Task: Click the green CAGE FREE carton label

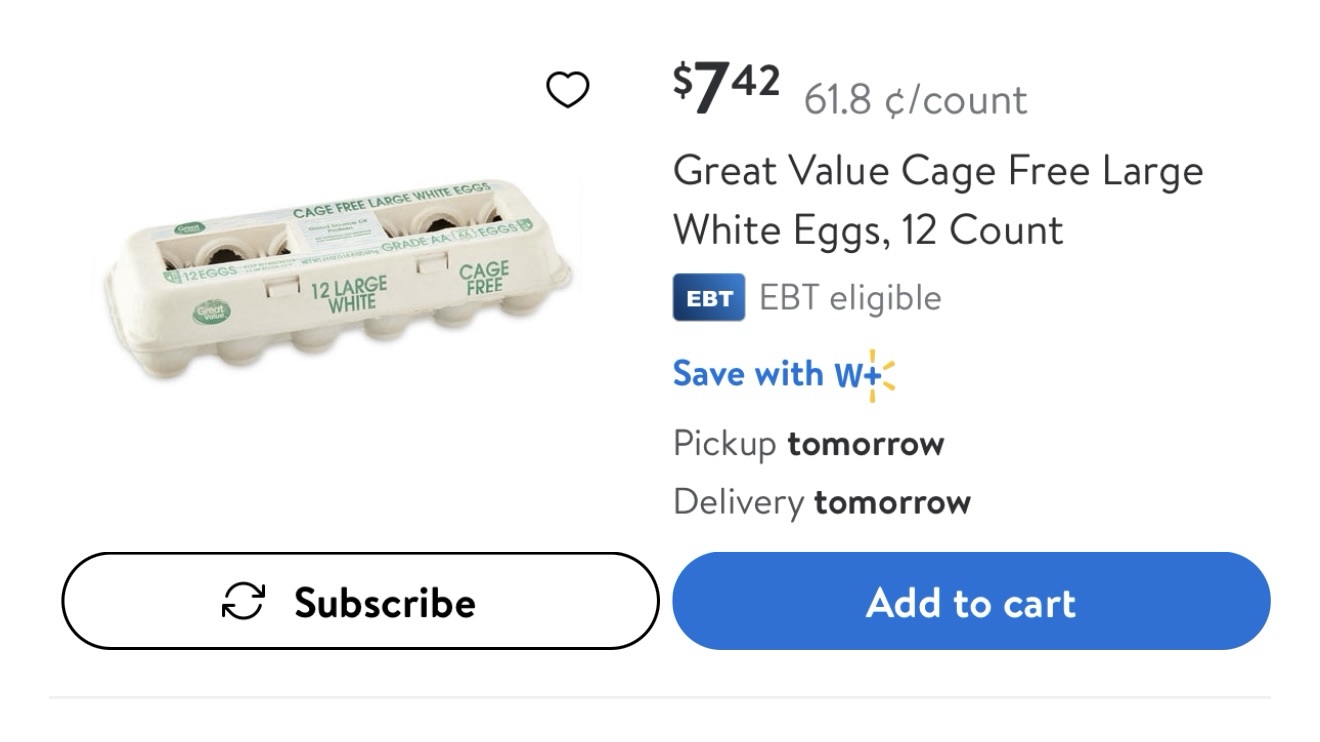Action: point(484,277)
